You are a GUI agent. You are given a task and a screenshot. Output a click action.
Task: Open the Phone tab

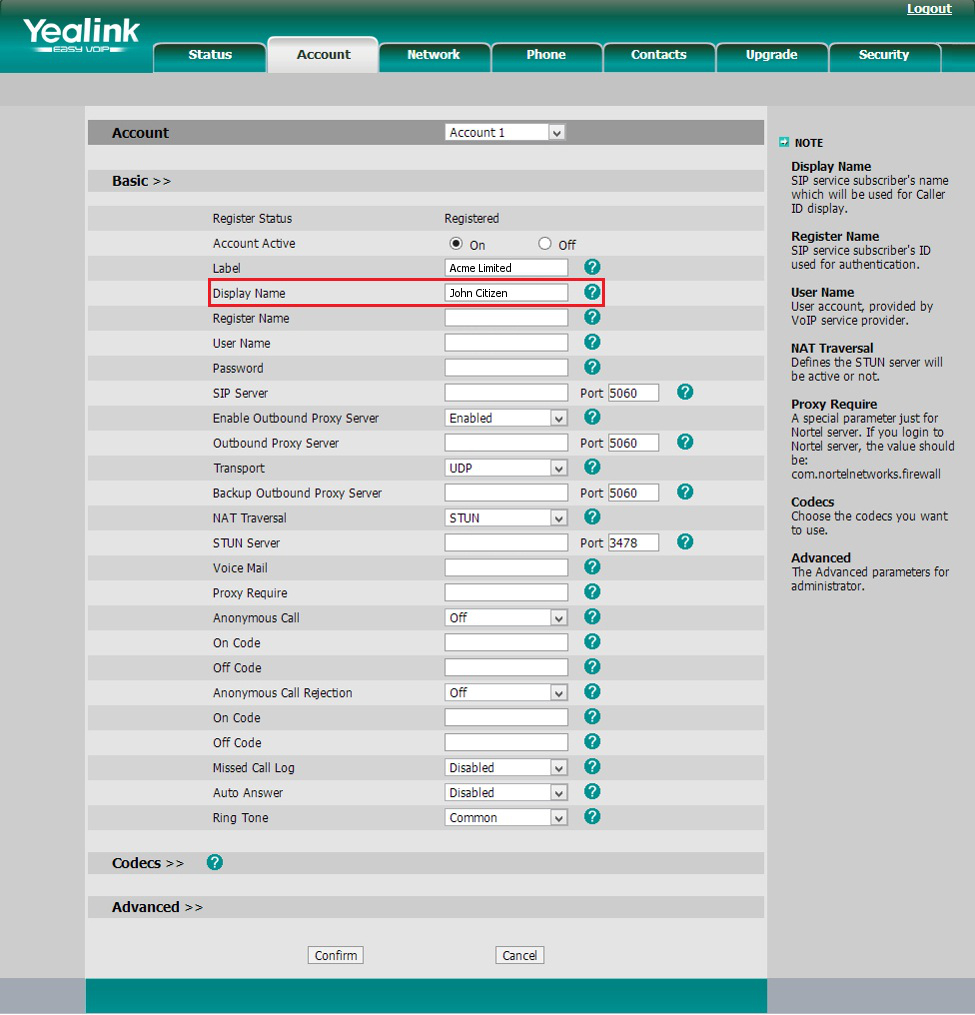[x=546, y=56]
